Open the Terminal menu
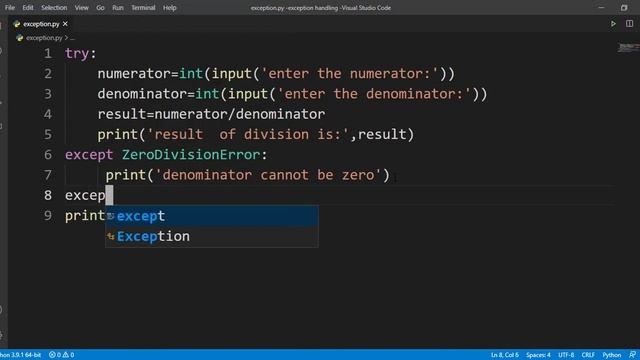 143,8
